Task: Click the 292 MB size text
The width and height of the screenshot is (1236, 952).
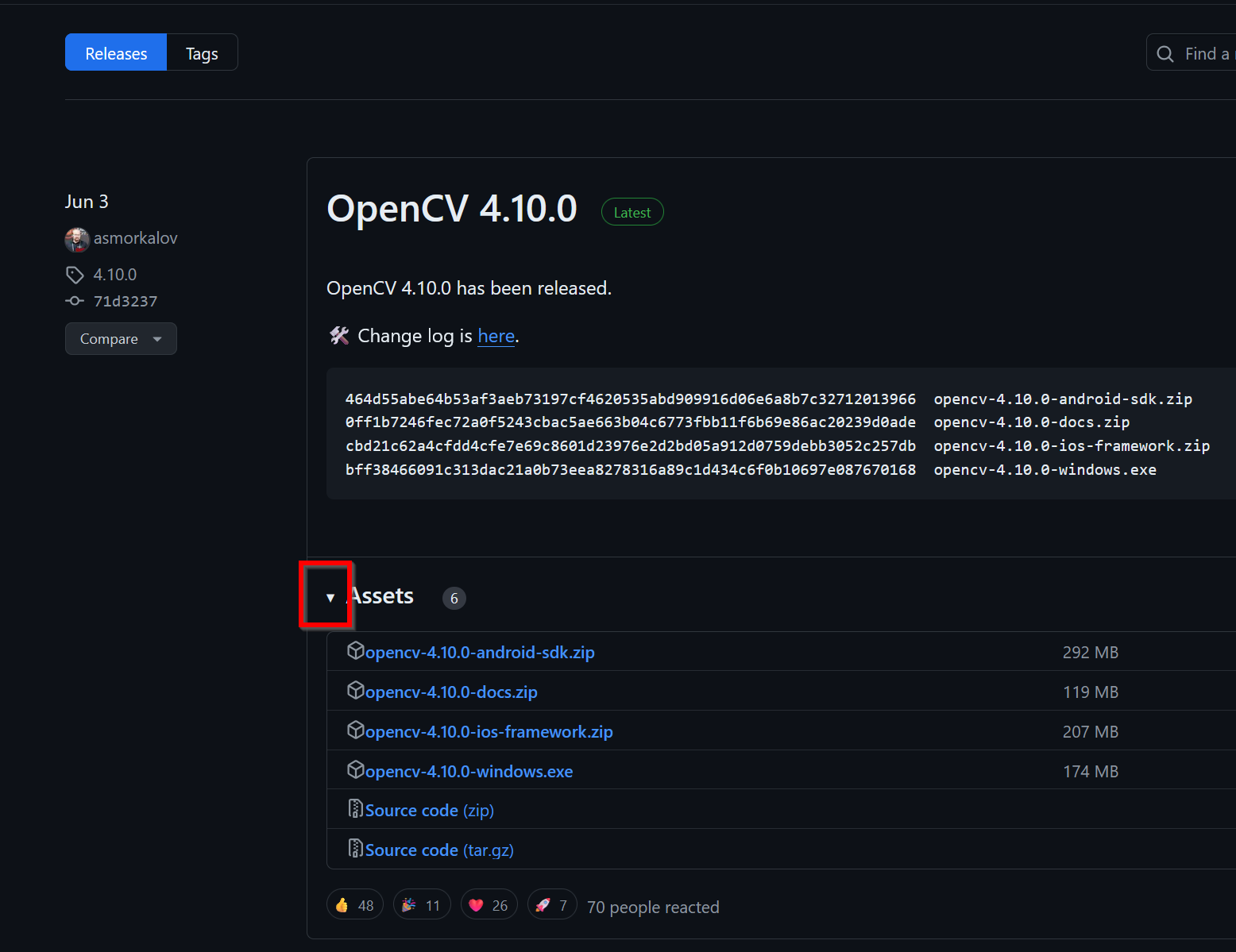Action: click(x=1091, y=652)
